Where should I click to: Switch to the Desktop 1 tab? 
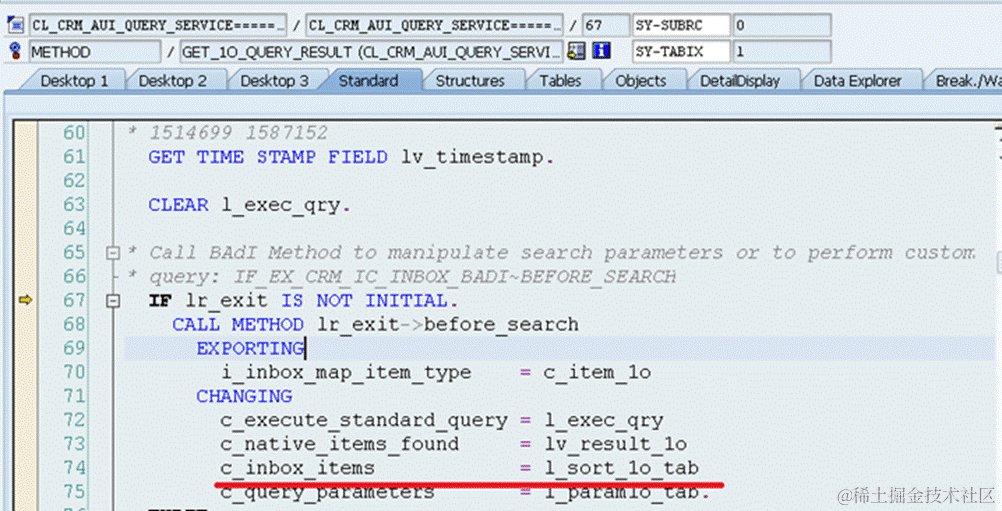(x=74, y=81)
